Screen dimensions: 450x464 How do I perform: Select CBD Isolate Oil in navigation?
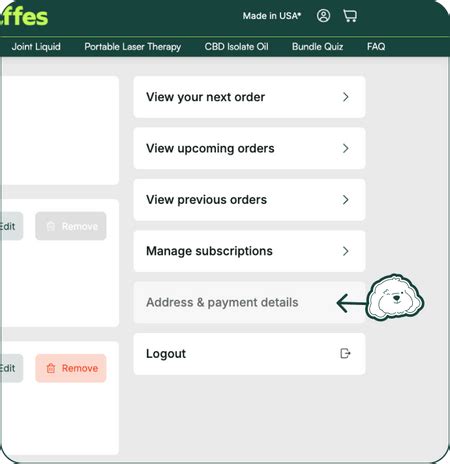tap(236, 47)
